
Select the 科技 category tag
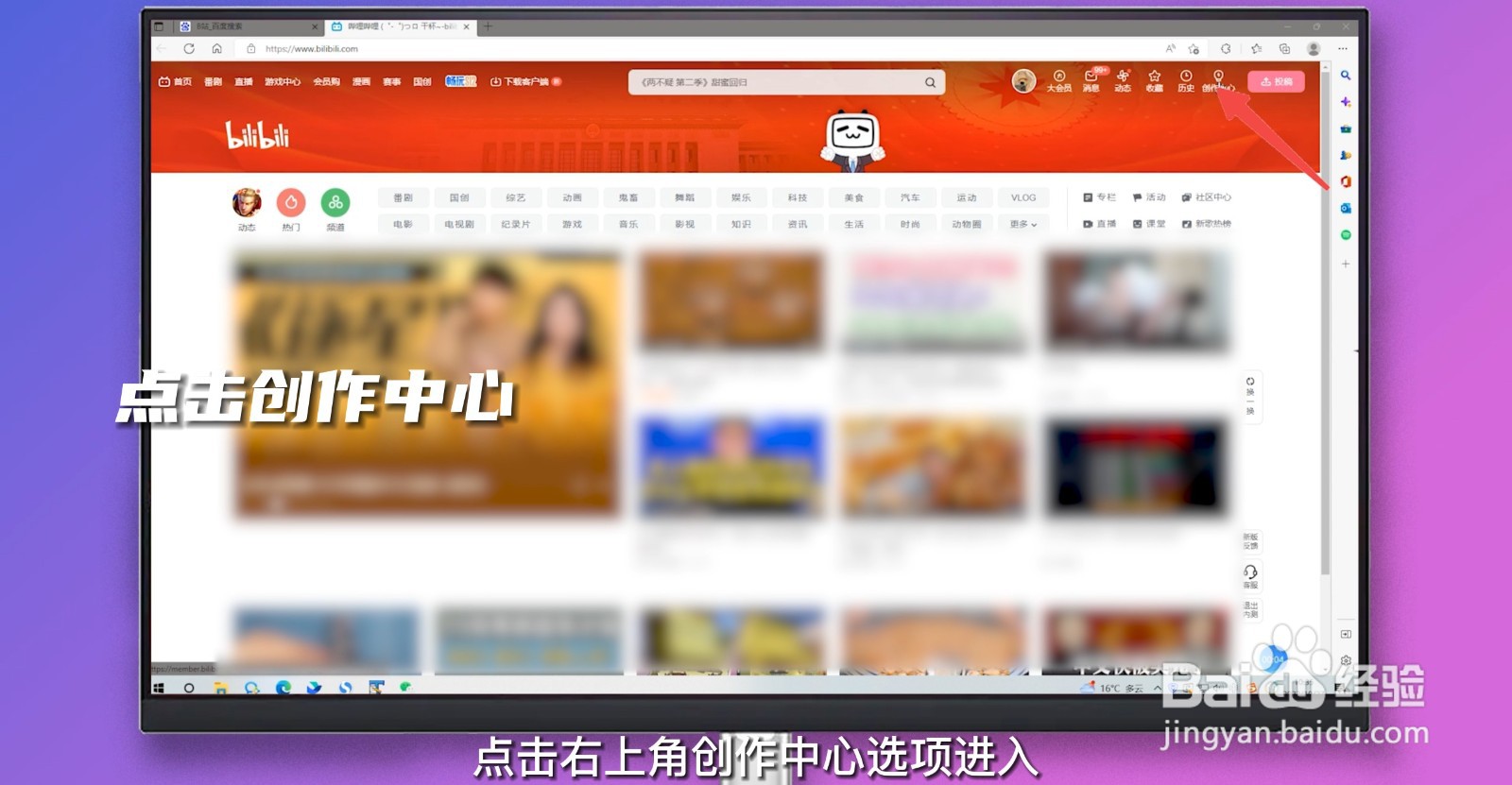click(798, 197)
